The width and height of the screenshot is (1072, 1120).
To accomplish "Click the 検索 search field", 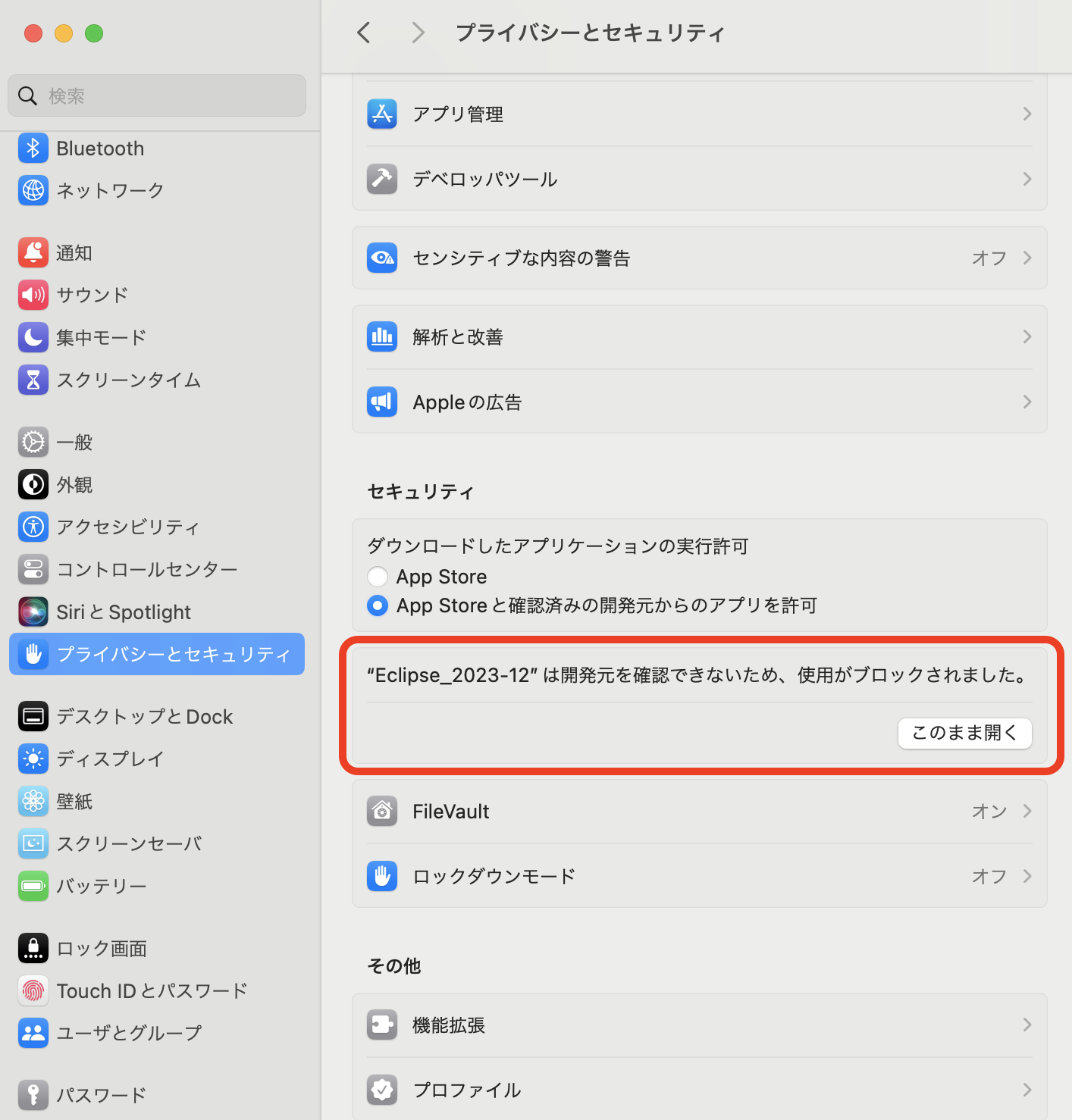I will [157, 95].
